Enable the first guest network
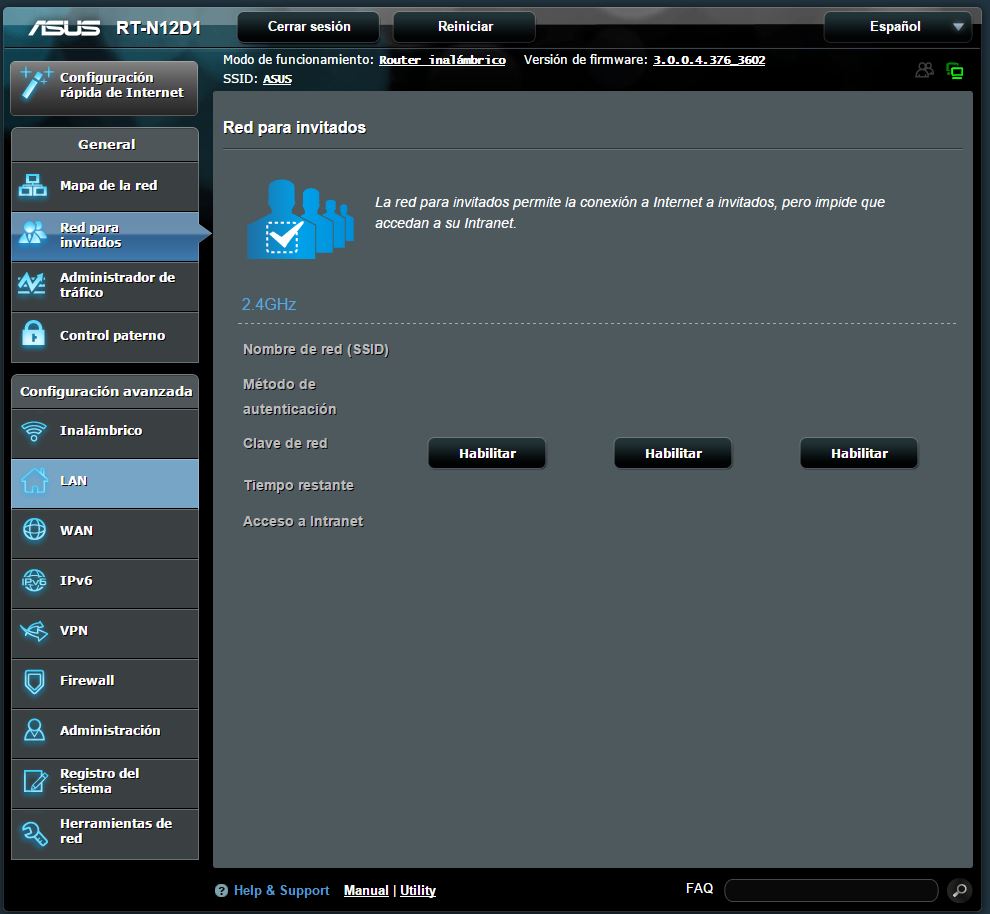Screen dimensions: 990x914 (487, 453)
